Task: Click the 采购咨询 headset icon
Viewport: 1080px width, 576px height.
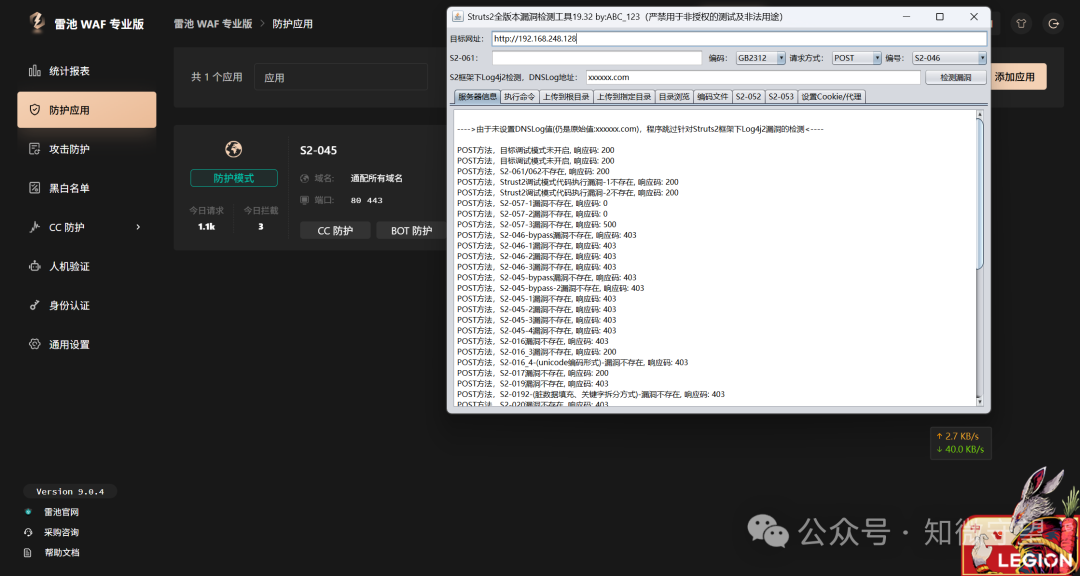Action: (x=28, y=533)
